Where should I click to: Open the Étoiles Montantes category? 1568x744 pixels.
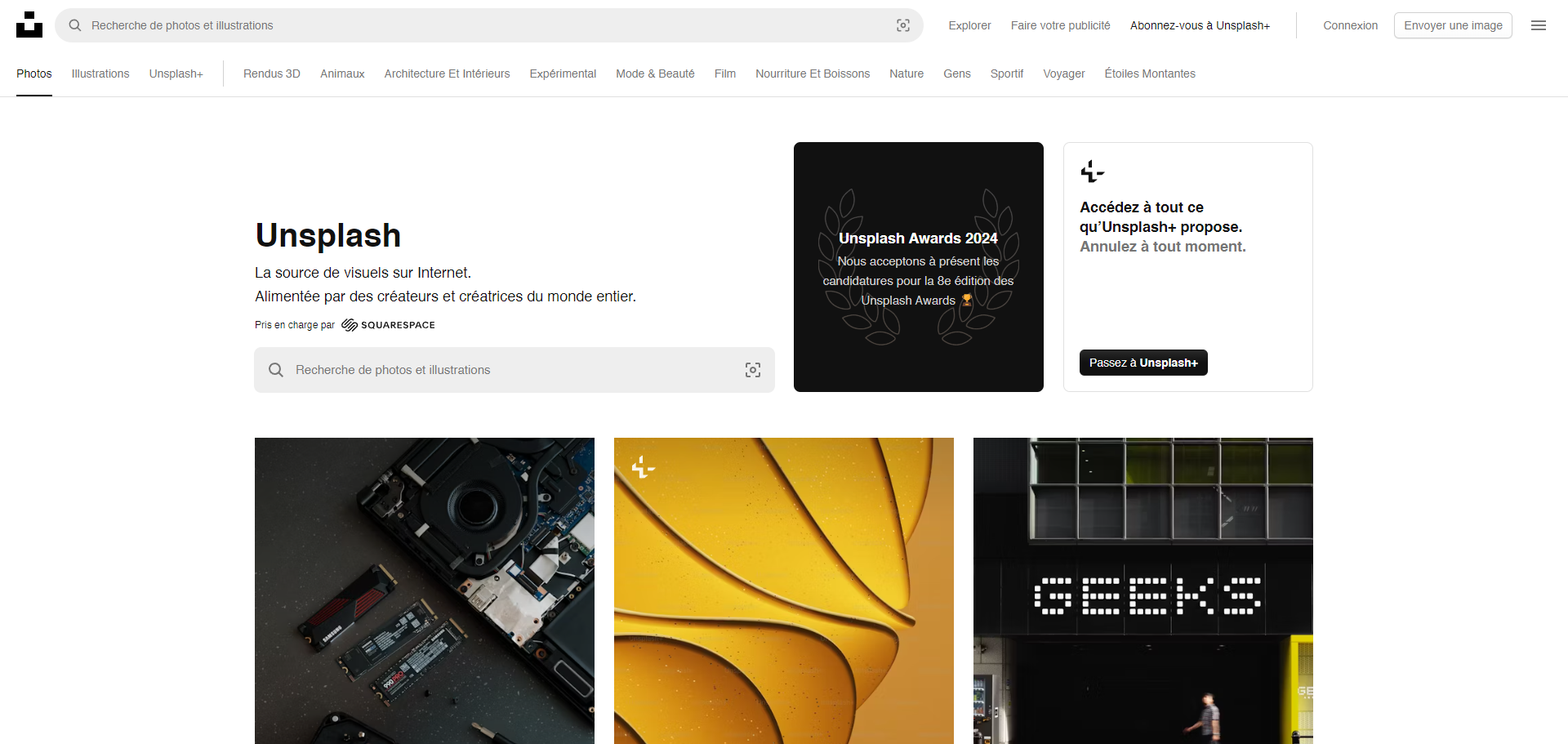[x=1150, y=74]
